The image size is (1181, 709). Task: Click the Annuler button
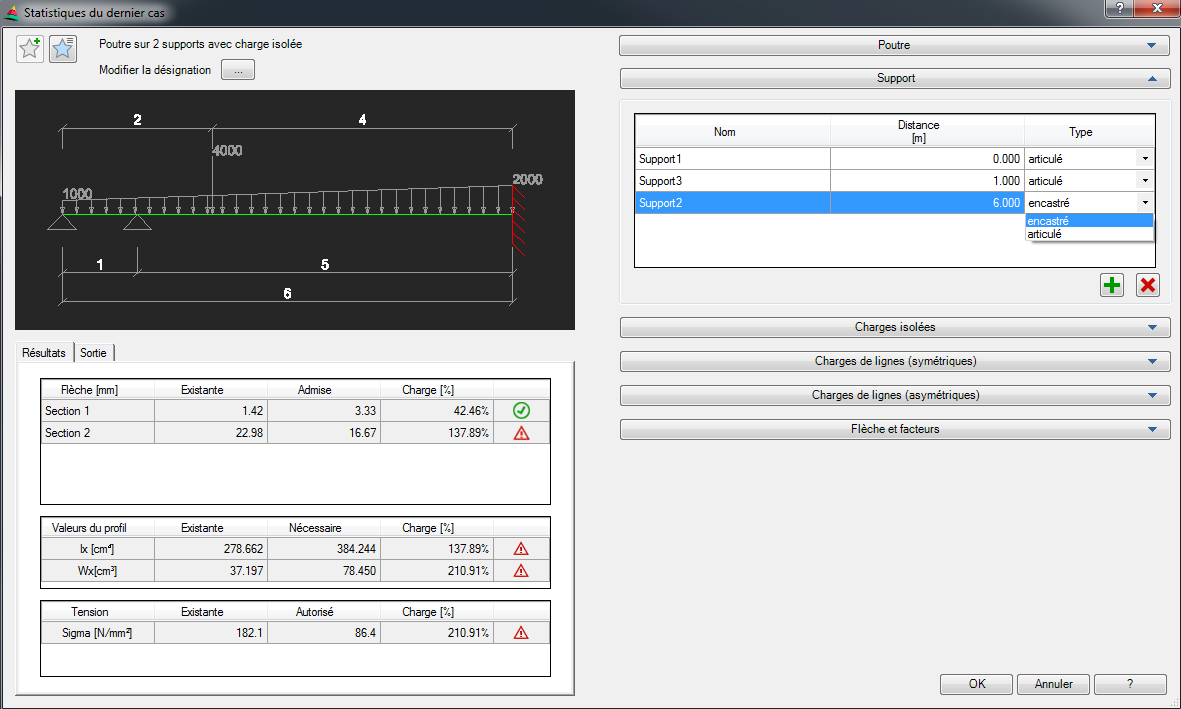point(1053,684)
